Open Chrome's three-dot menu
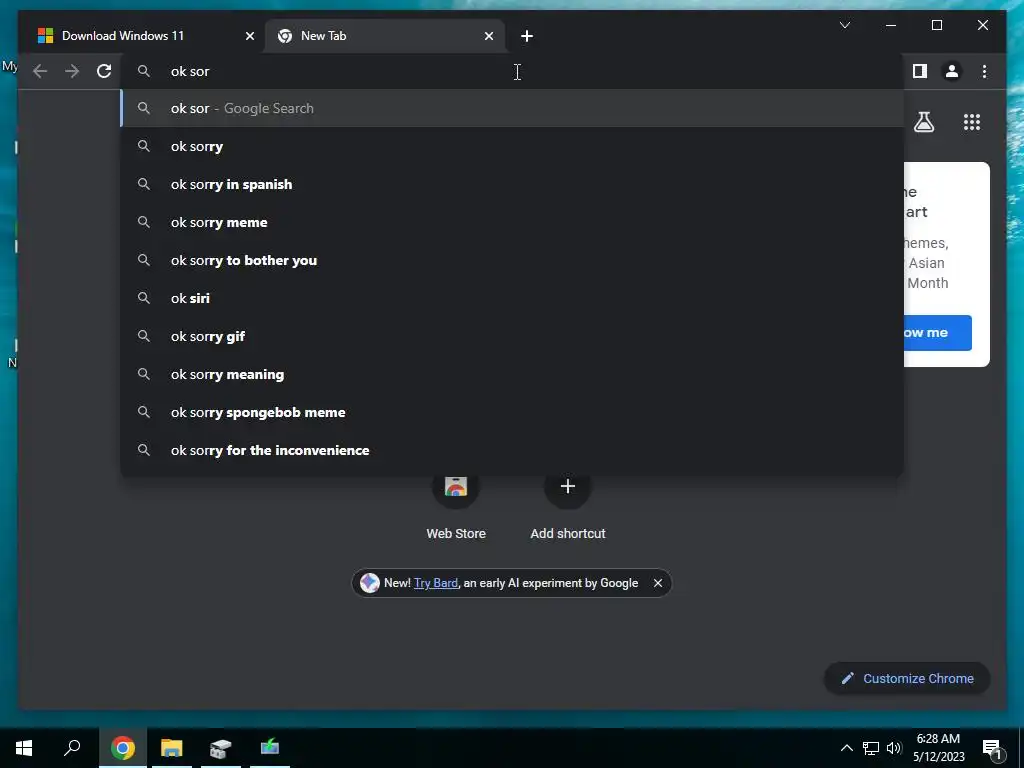The height and width of the screenshot is (768, 1024). [x=984, y=71]
